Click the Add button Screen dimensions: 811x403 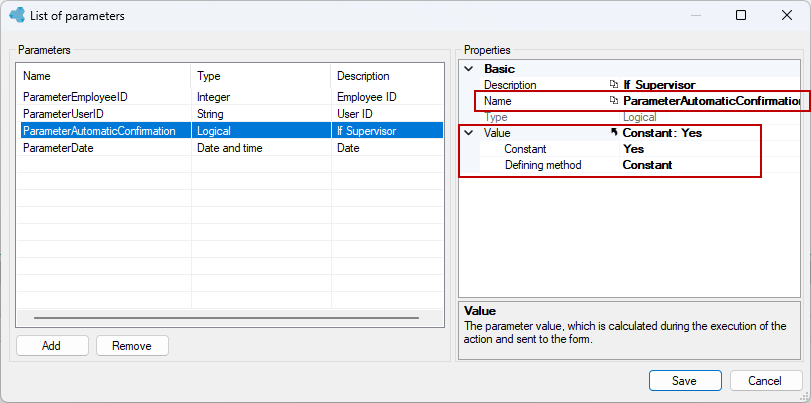click(52, 346)
